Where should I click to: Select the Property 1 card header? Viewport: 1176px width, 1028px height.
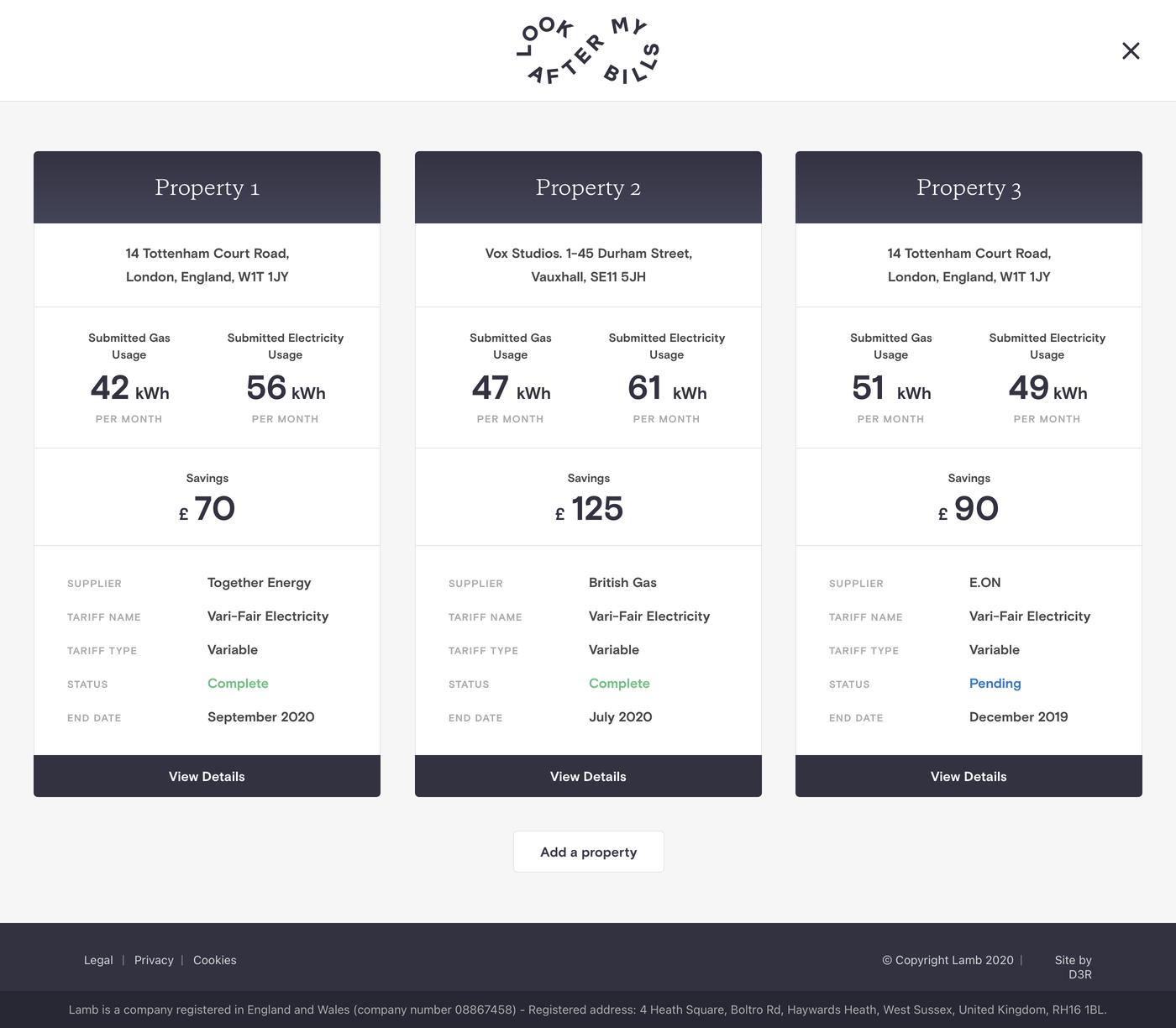[207, 187]
